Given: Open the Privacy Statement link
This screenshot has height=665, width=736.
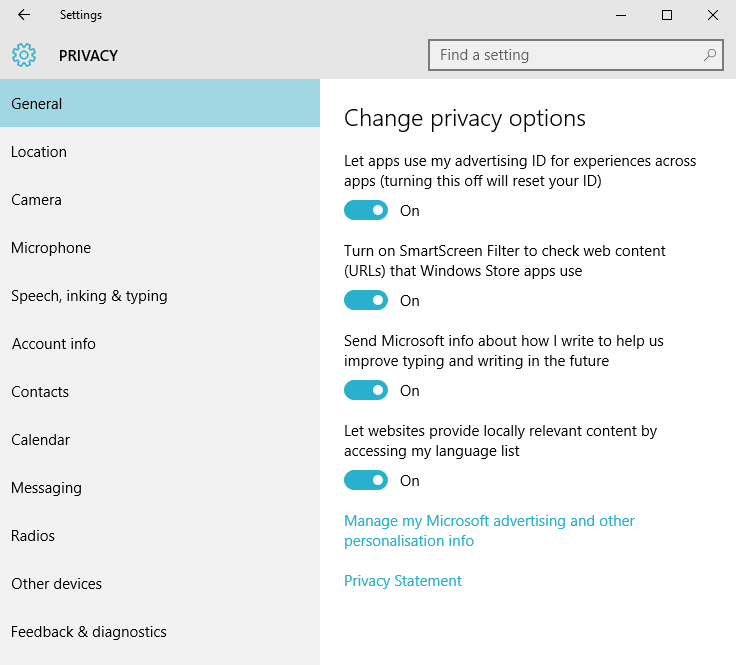Looking at the screenshot, I should (403, 581).
